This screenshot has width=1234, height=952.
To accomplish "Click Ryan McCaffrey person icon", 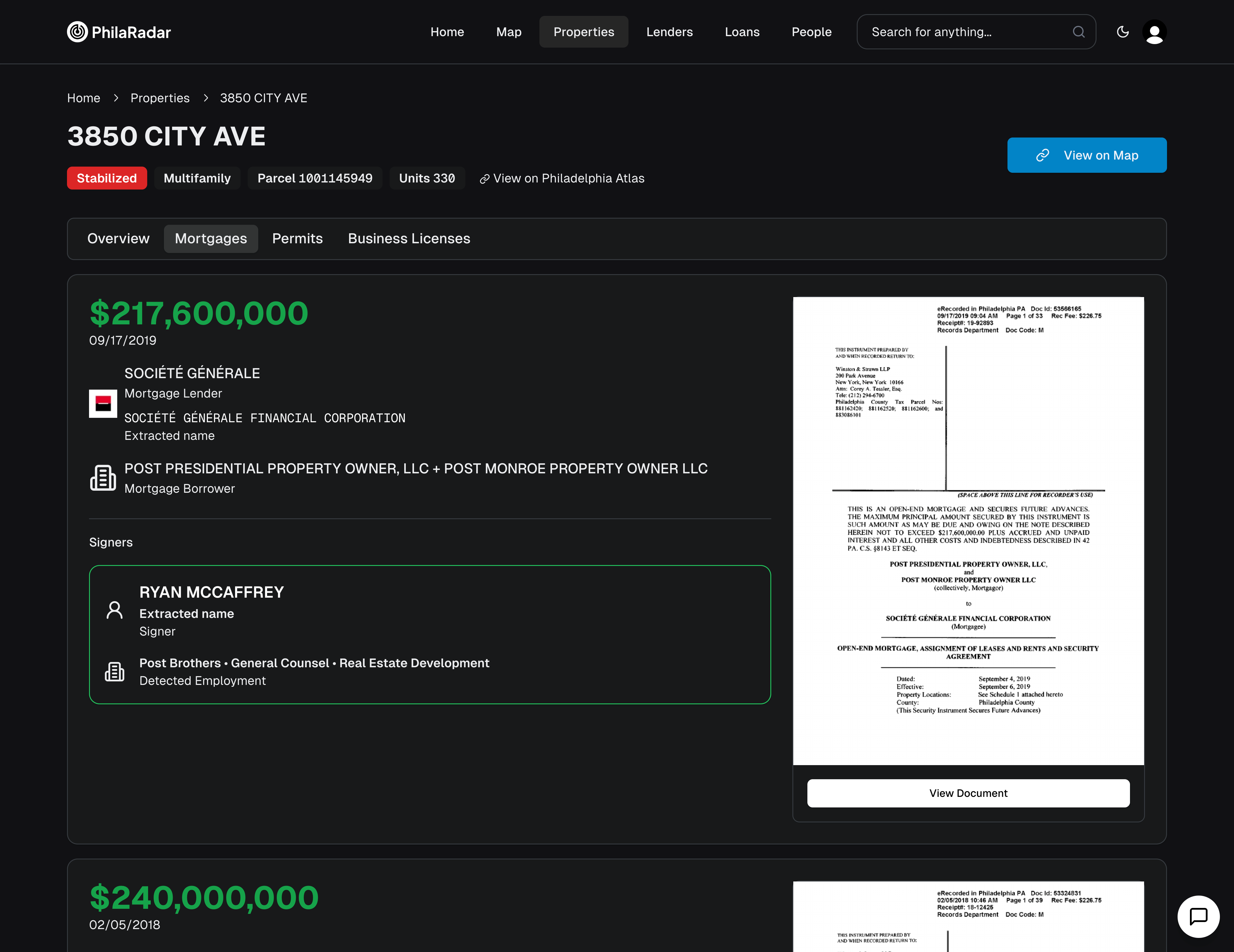I will (x=115, y=610).
